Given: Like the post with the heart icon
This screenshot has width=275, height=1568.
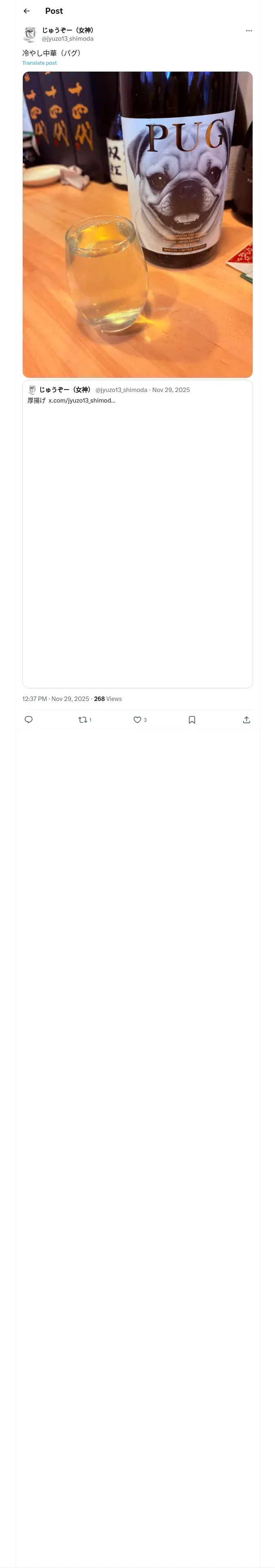Looking at the screenshot, I should tap(137, 719).
